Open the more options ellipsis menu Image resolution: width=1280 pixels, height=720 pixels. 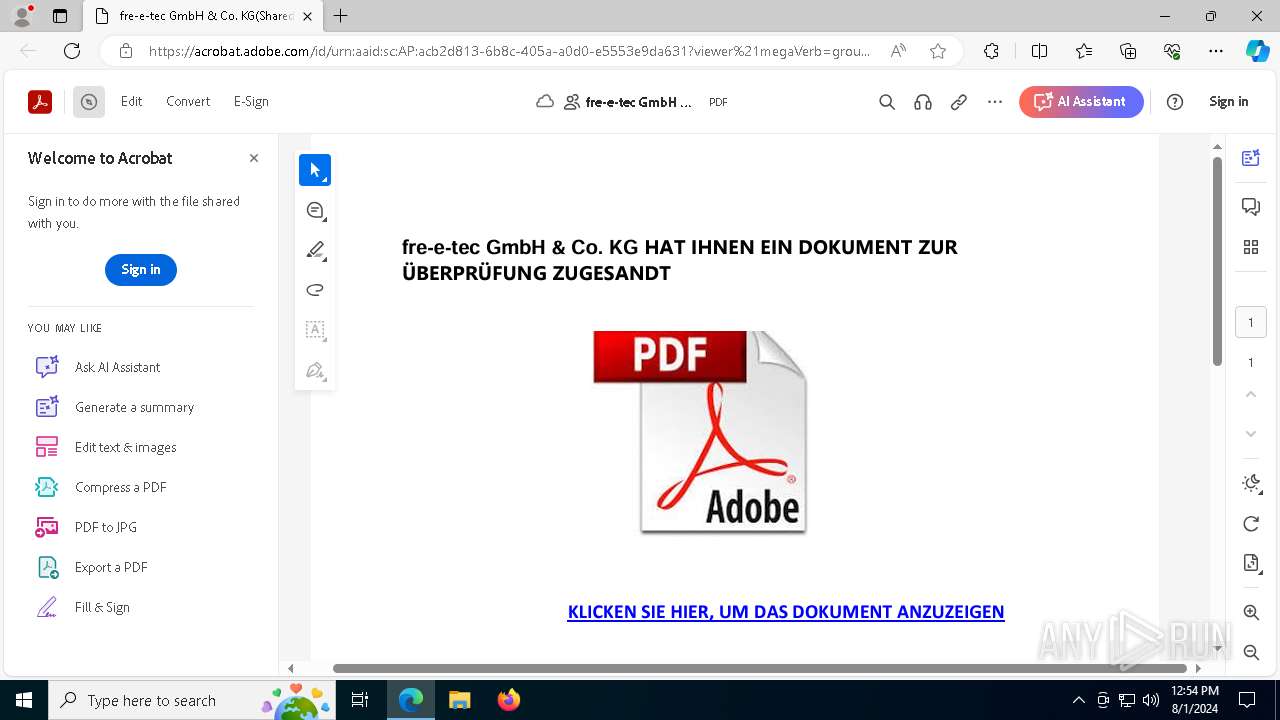(995, 102)
